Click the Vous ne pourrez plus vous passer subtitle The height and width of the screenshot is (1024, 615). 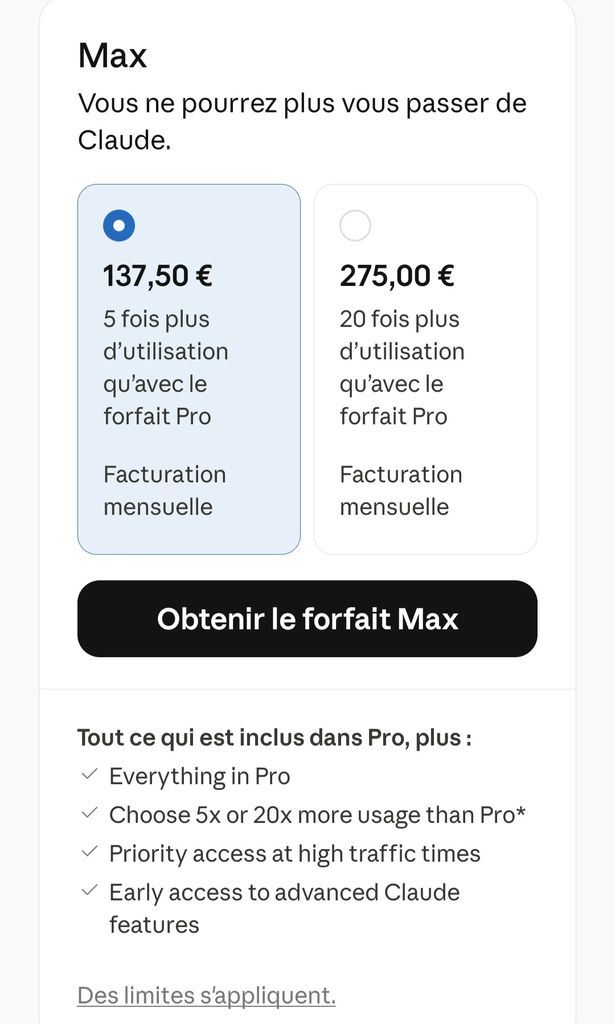302,121
